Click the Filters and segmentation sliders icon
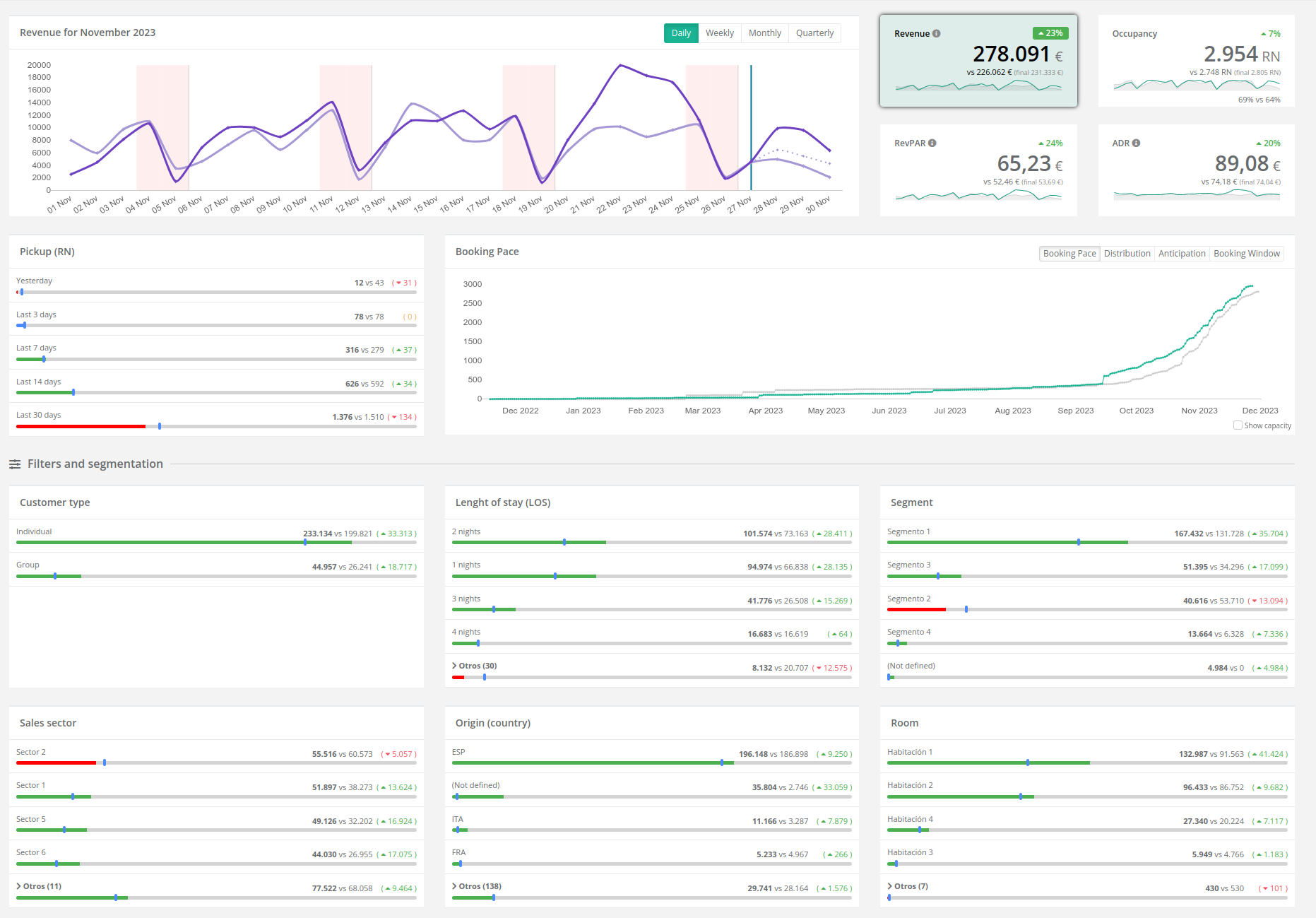 (15, 464)
